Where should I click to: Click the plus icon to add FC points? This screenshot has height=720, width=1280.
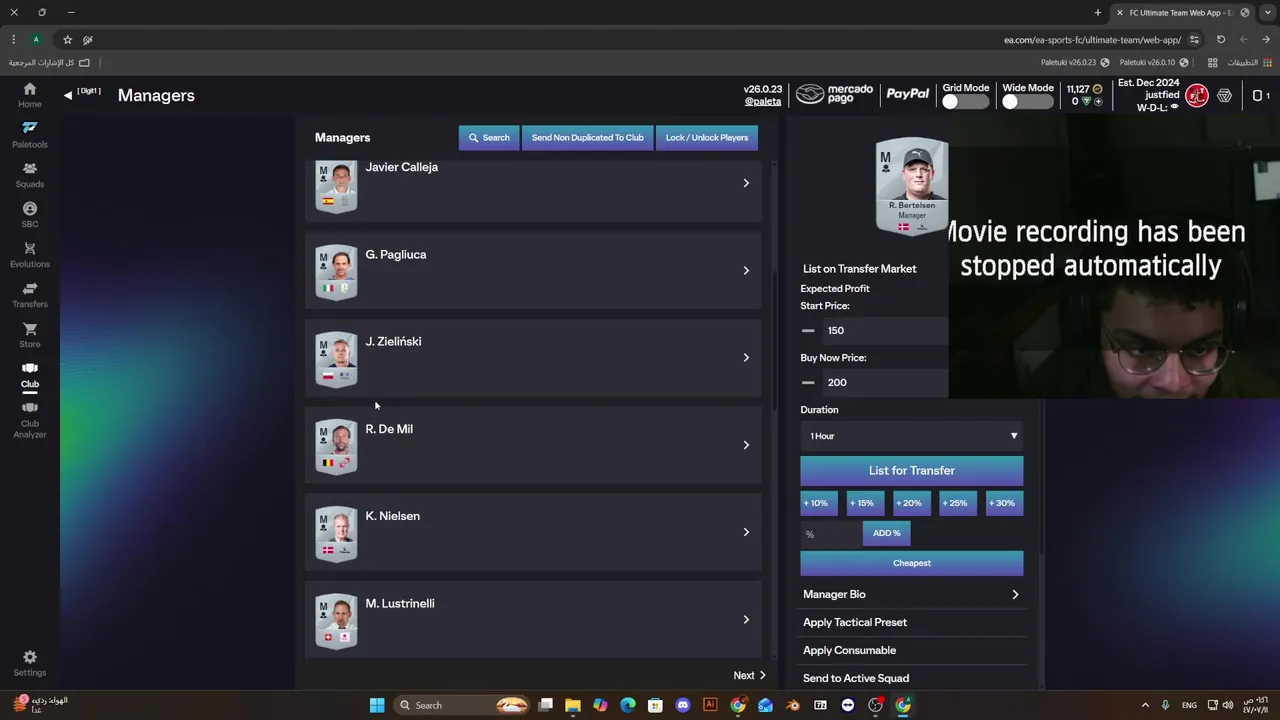point(1098,101)
